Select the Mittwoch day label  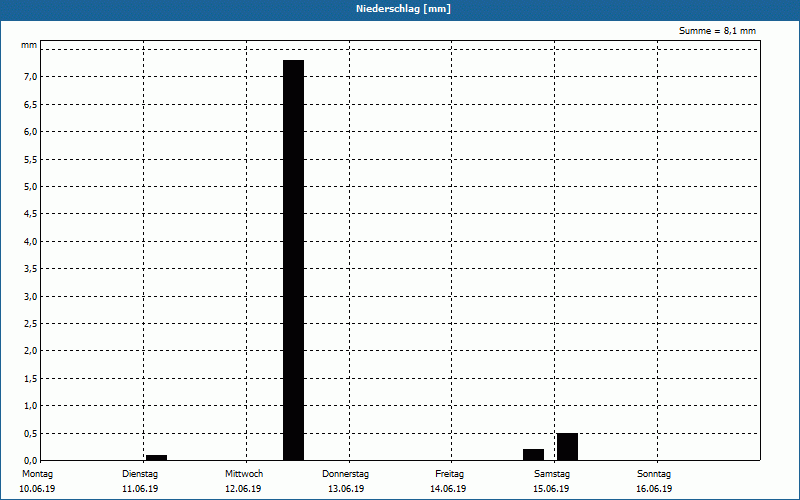point(244,474)
